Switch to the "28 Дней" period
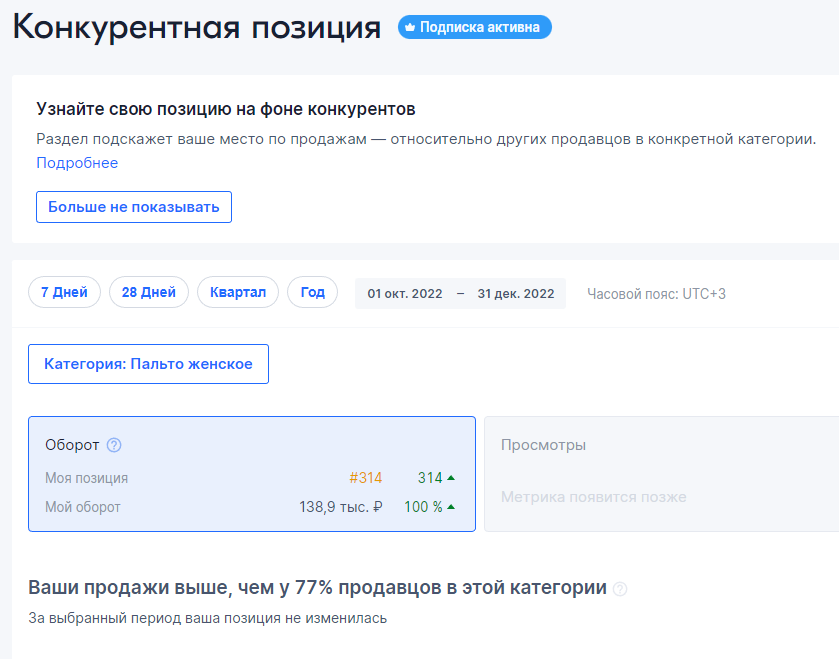The image size is (839, 659). pyautogui.click(x=148, y=292)
